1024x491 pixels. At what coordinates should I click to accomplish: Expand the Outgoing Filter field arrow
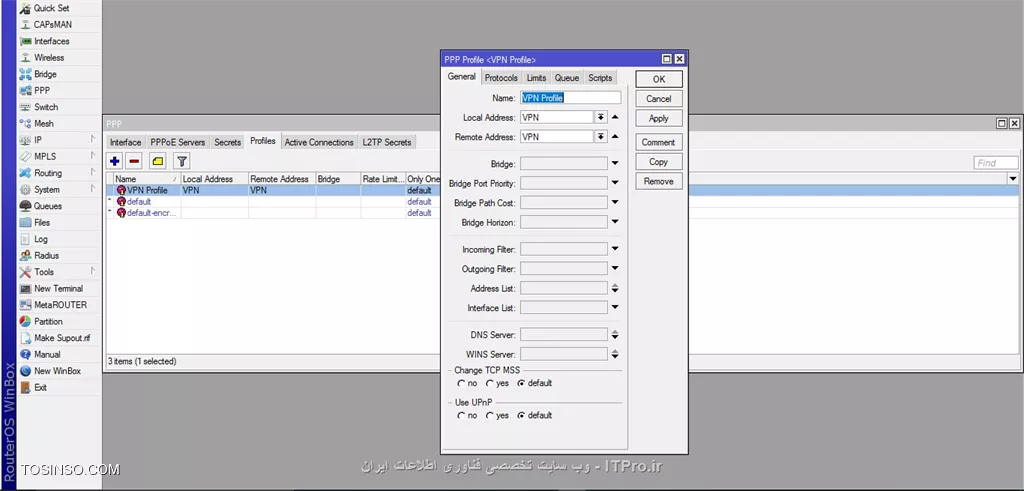click(615, 268)
